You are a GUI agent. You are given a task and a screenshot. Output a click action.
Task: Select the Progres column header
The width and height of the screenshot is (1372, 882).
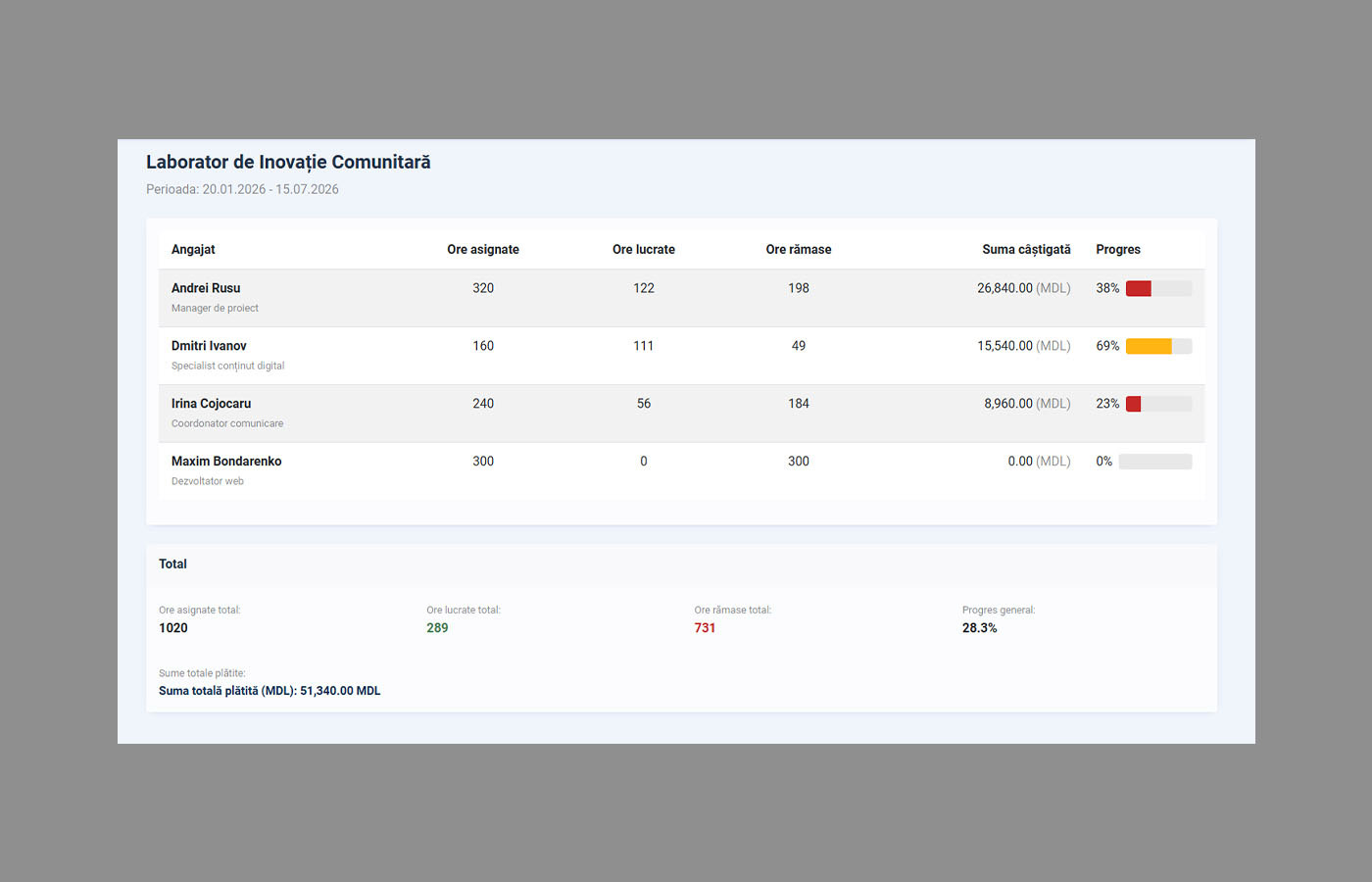(x=1118, y=250)
